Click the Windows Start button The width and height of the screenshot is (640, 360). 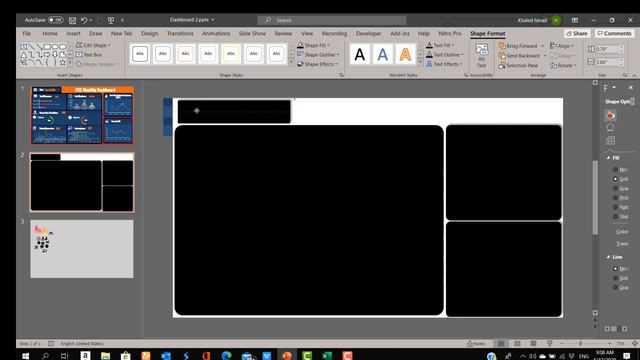[25, 356]
